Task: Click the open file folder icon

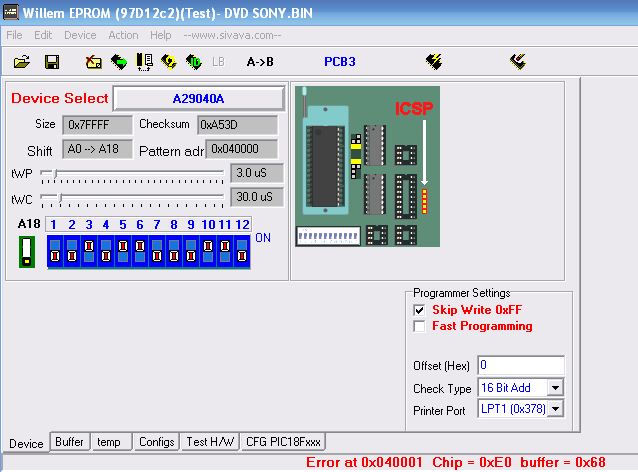Action: coord(22,62)
